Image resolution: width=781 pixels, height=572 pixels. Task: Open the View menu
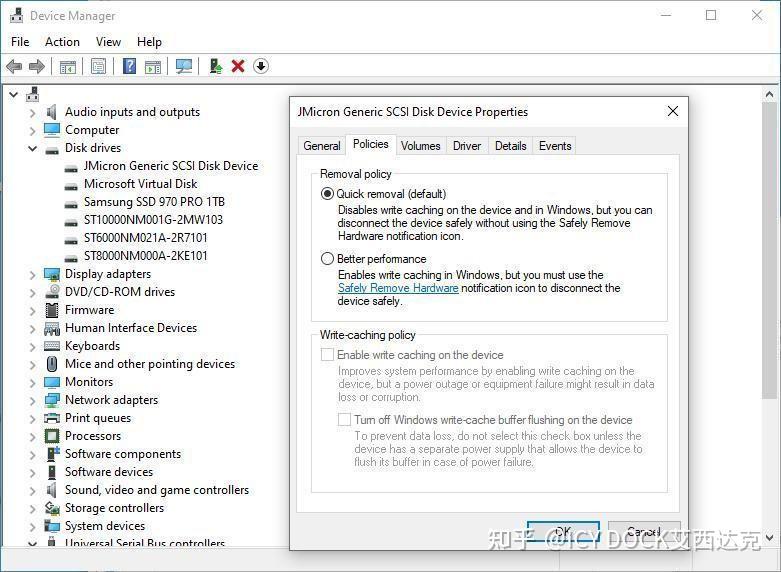[x=108, y=42]
